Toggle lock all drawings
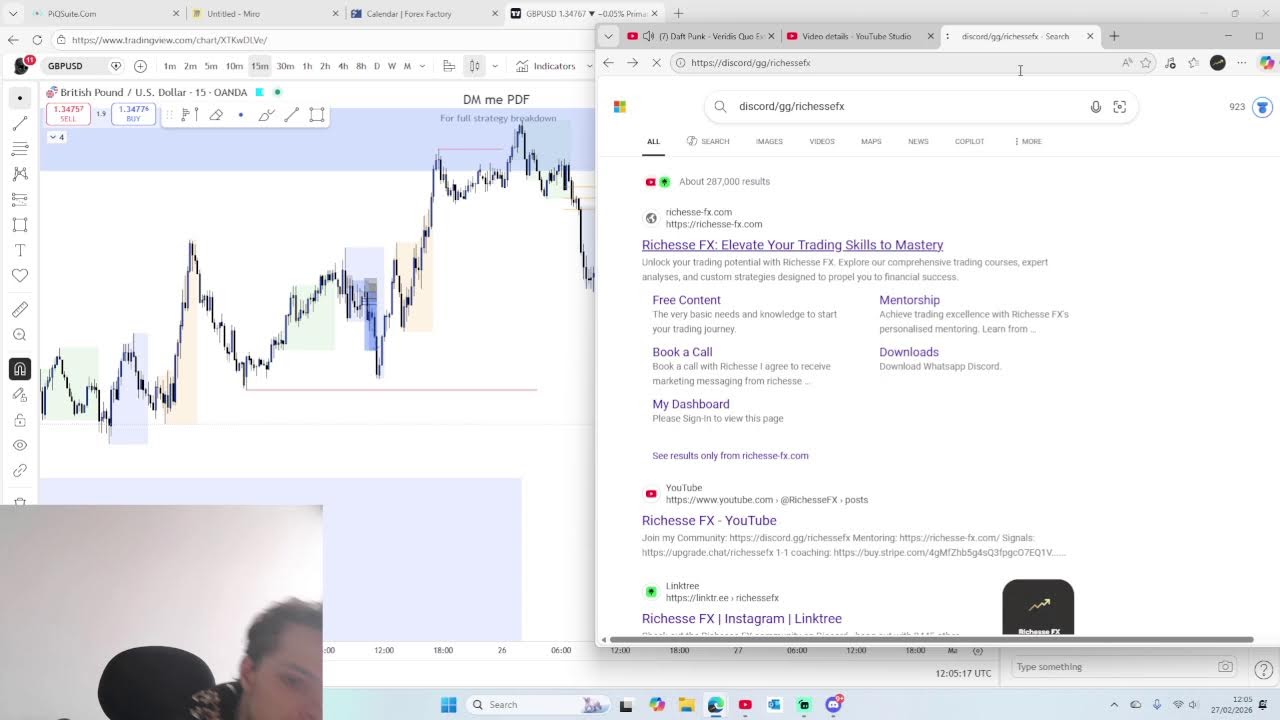This screenshot has height=720, width=1280. (19, 420)
